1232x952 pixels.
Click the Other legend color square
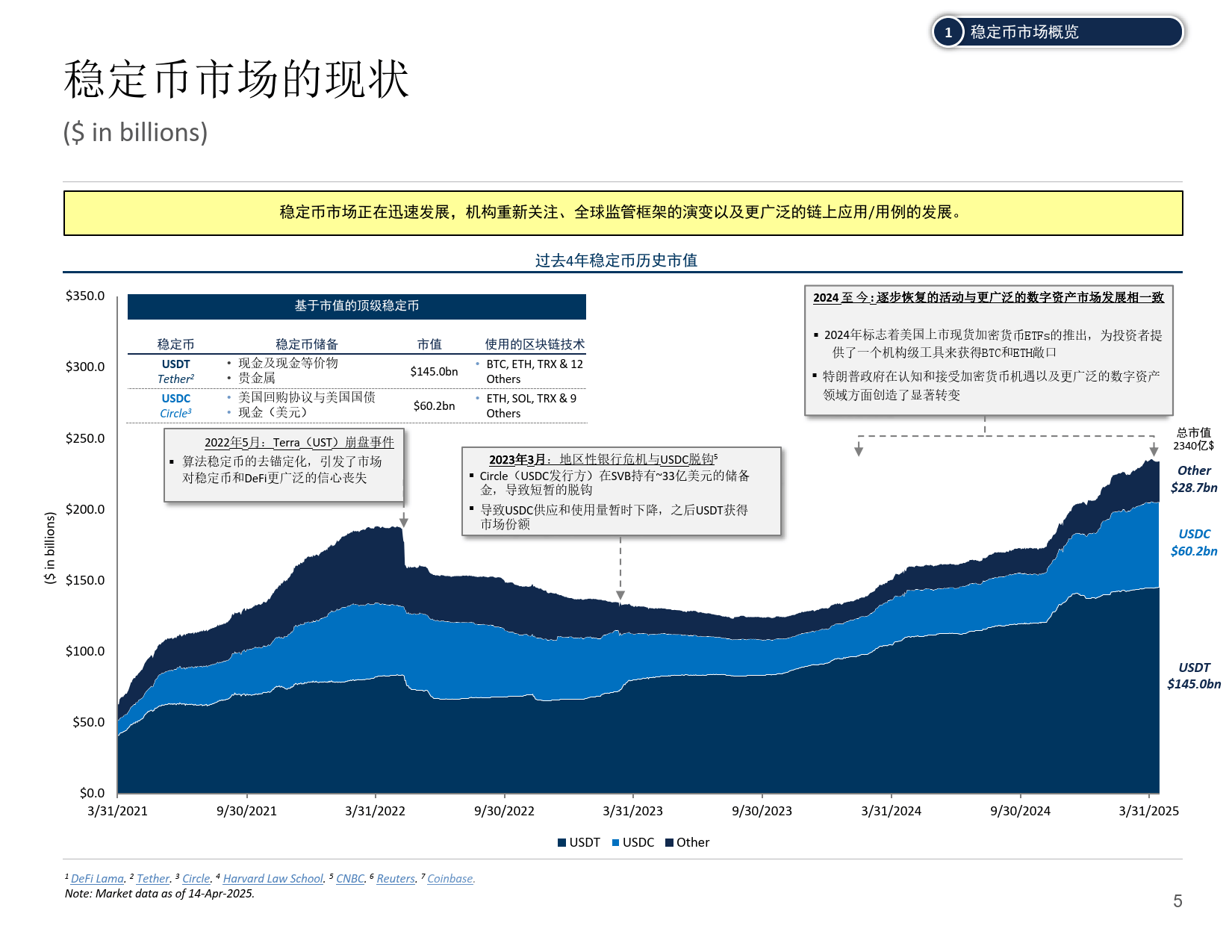click(x=669, y=843)
